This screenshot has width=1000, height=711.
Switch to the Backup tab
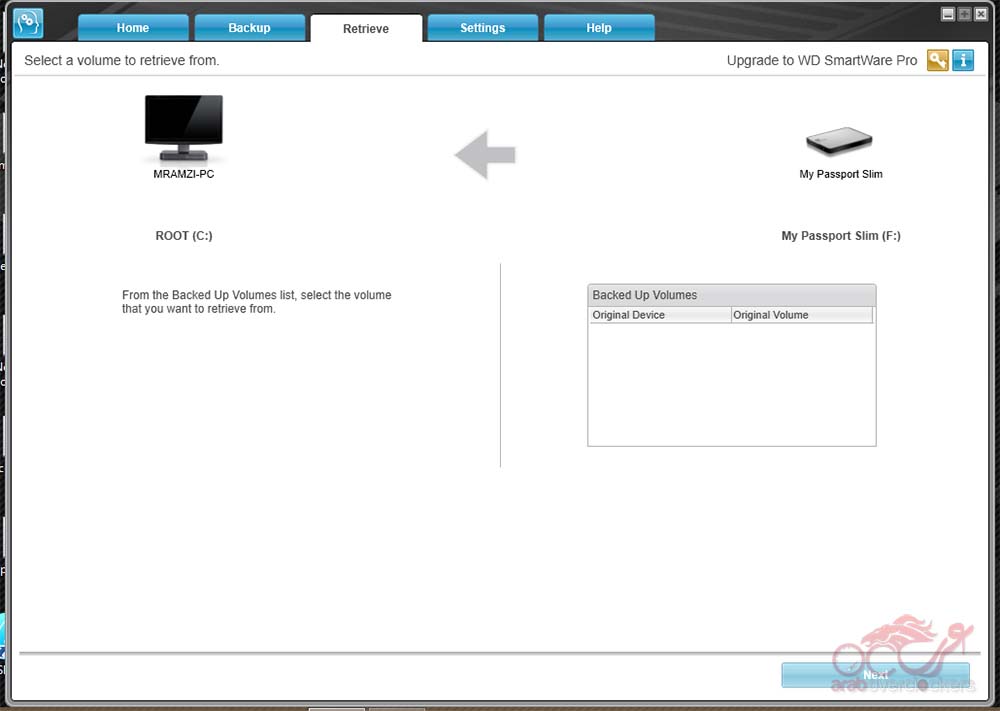tap(249, 28)
